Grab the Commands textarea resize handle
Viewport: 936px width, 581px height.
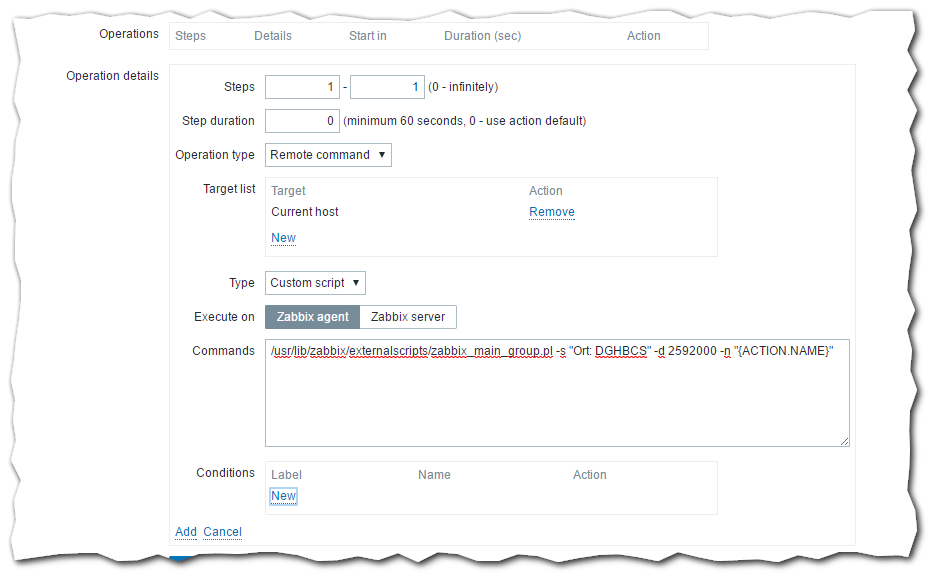(844, 441)
